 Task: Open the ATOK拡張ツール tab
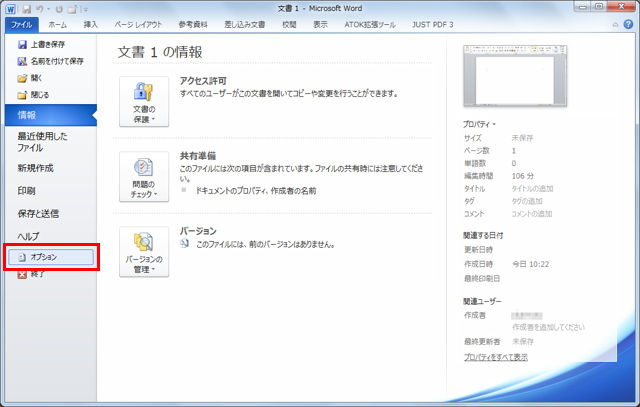[x=370, y=24]
